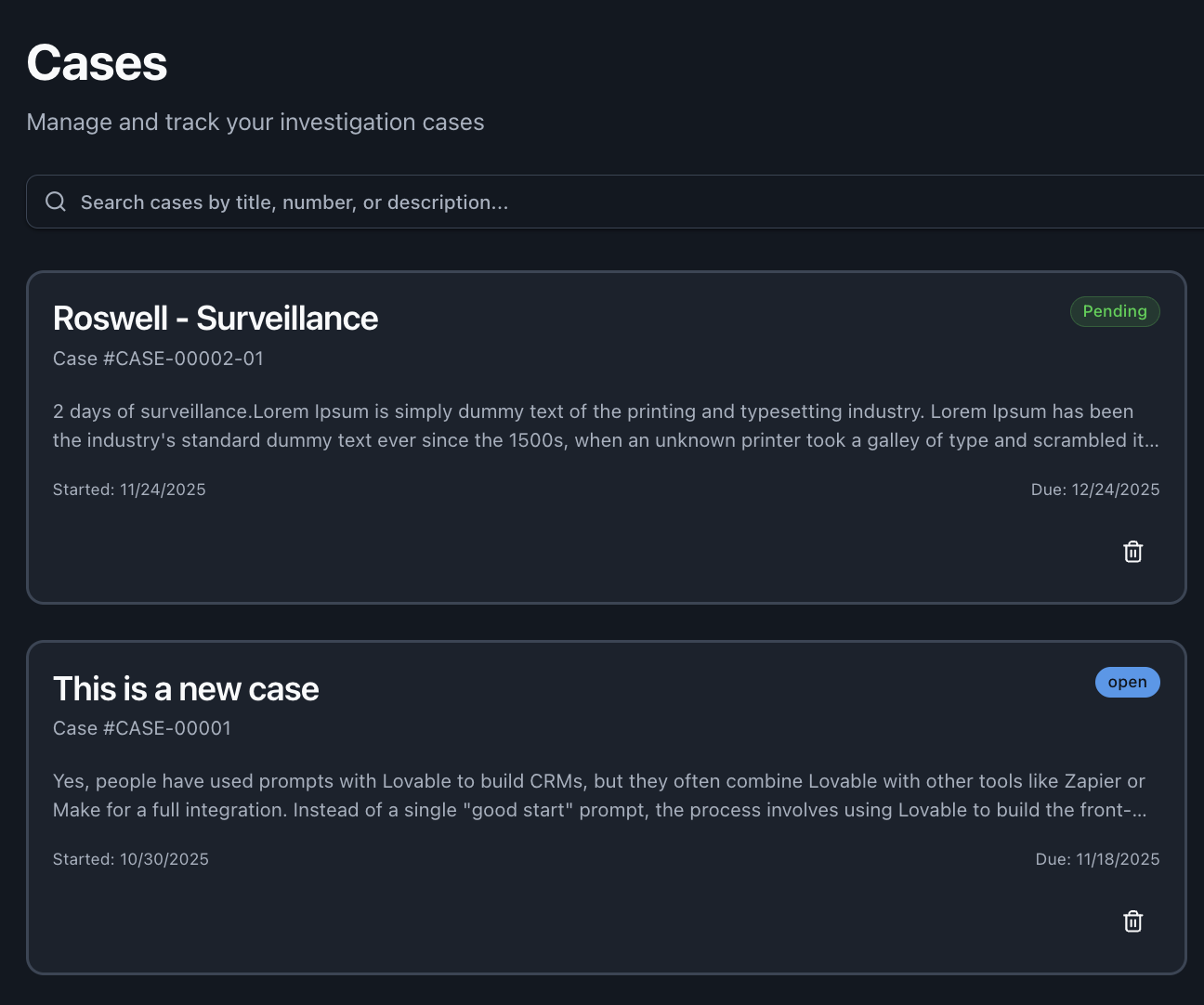Select case number CASE-00002-01
This screenshot has height=1005, width=1204.
(158, 359)
